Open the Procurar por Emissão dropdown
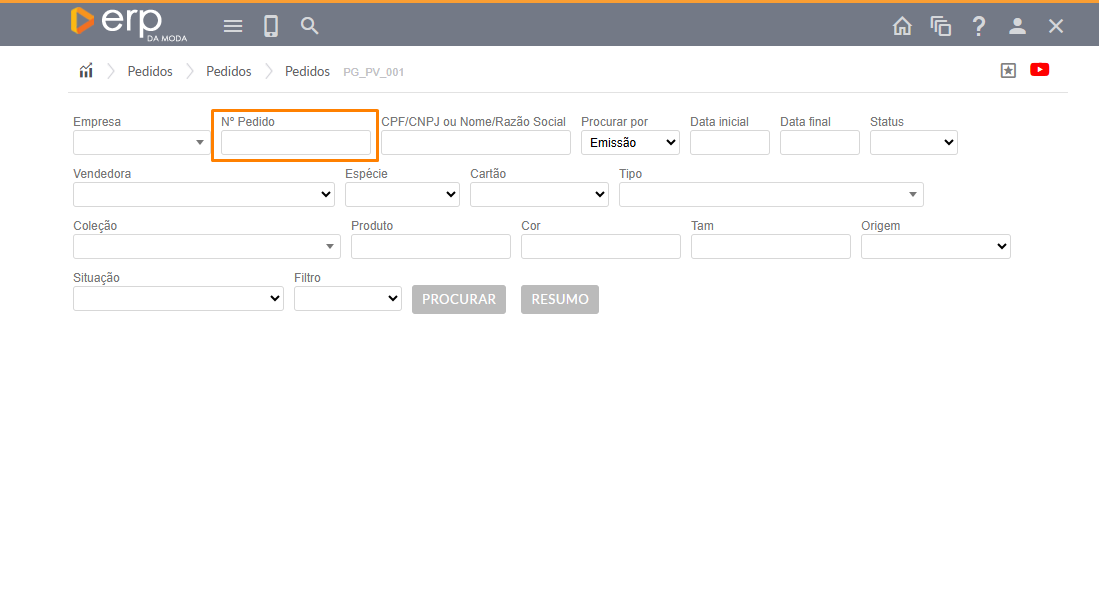Image resolution: width=1099 pixels, height=610 pixels. (x=630, y=143)
